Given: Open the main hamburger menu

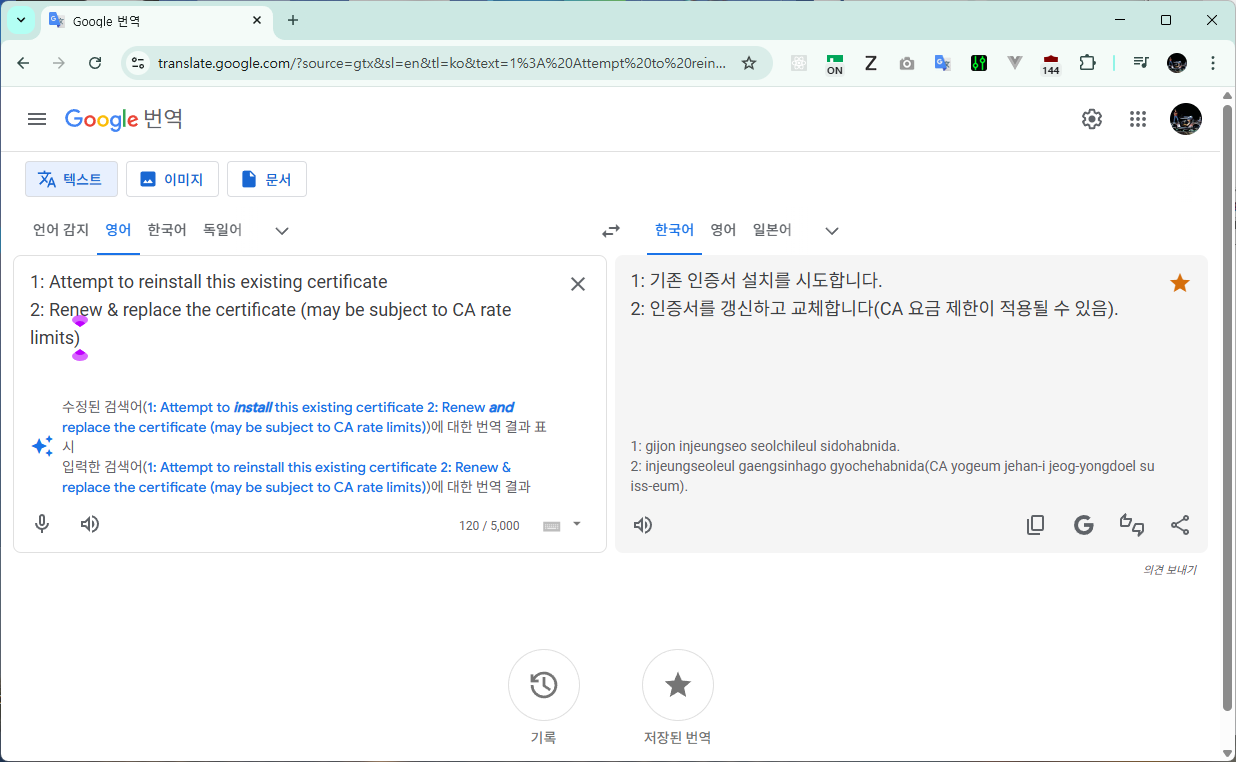Looking at the screenshot, I should pos(37,119).
